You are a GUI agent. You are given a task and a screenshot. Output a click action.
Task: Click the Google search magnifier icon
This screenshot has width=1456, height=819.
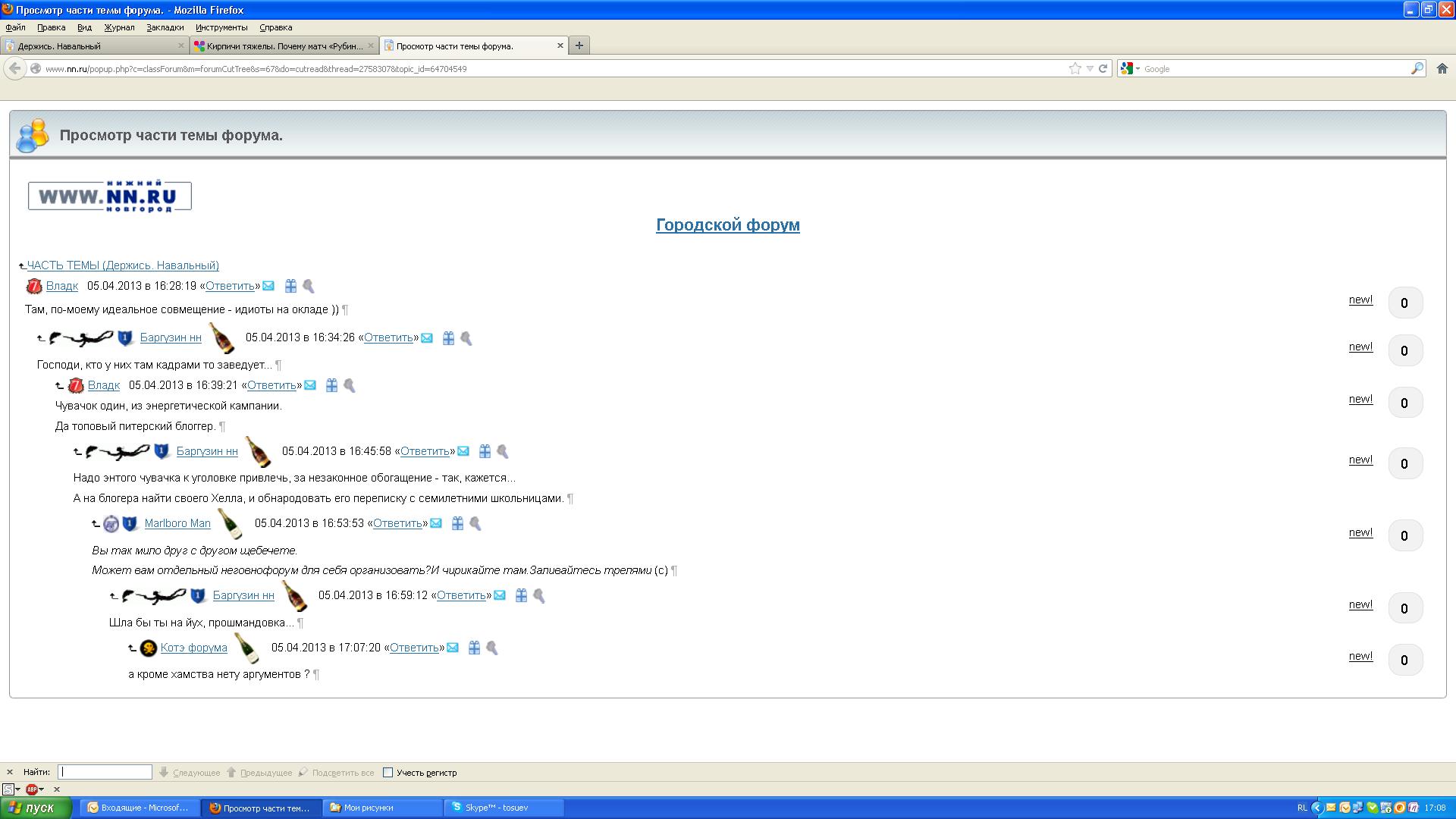[x=1417, y=68]
